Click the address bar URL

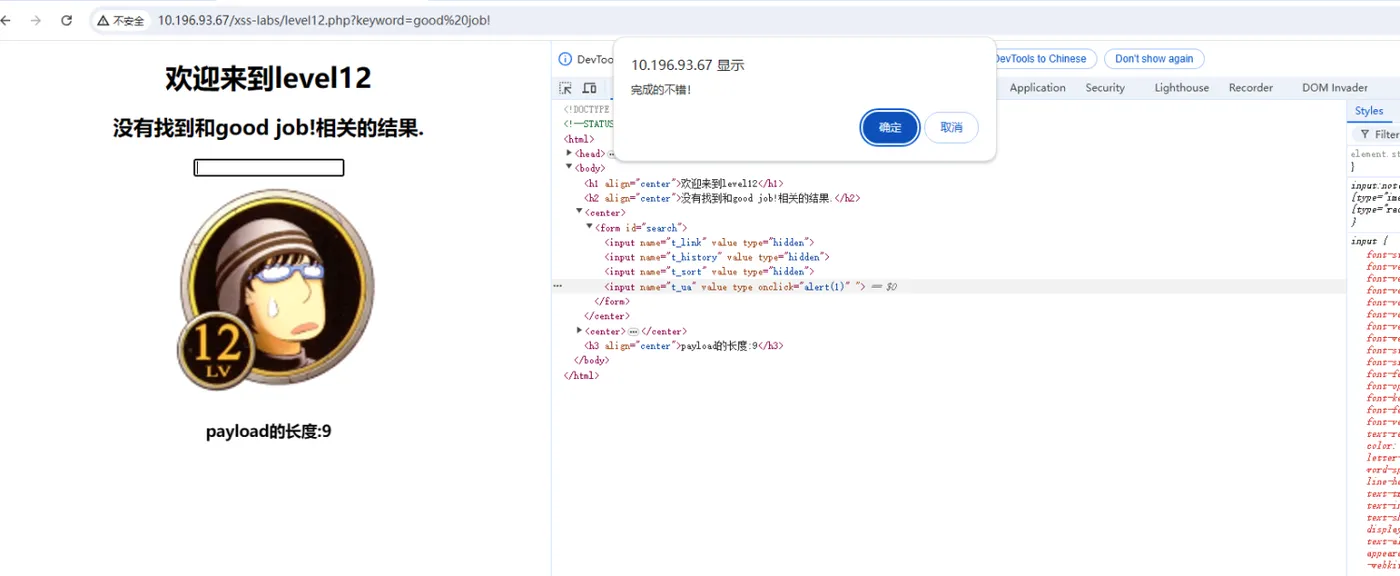tap(324, 20)
